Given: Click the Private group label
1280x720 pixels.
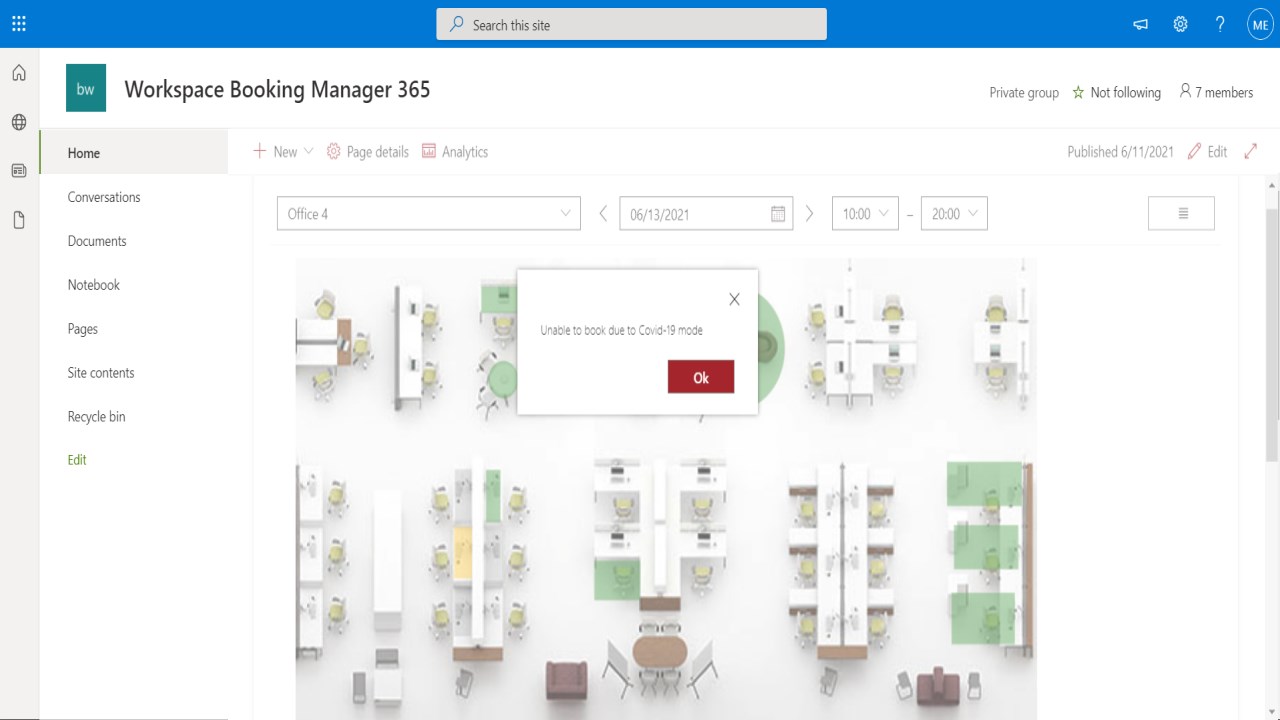Looking at the screenshot, I should 1024,92.
